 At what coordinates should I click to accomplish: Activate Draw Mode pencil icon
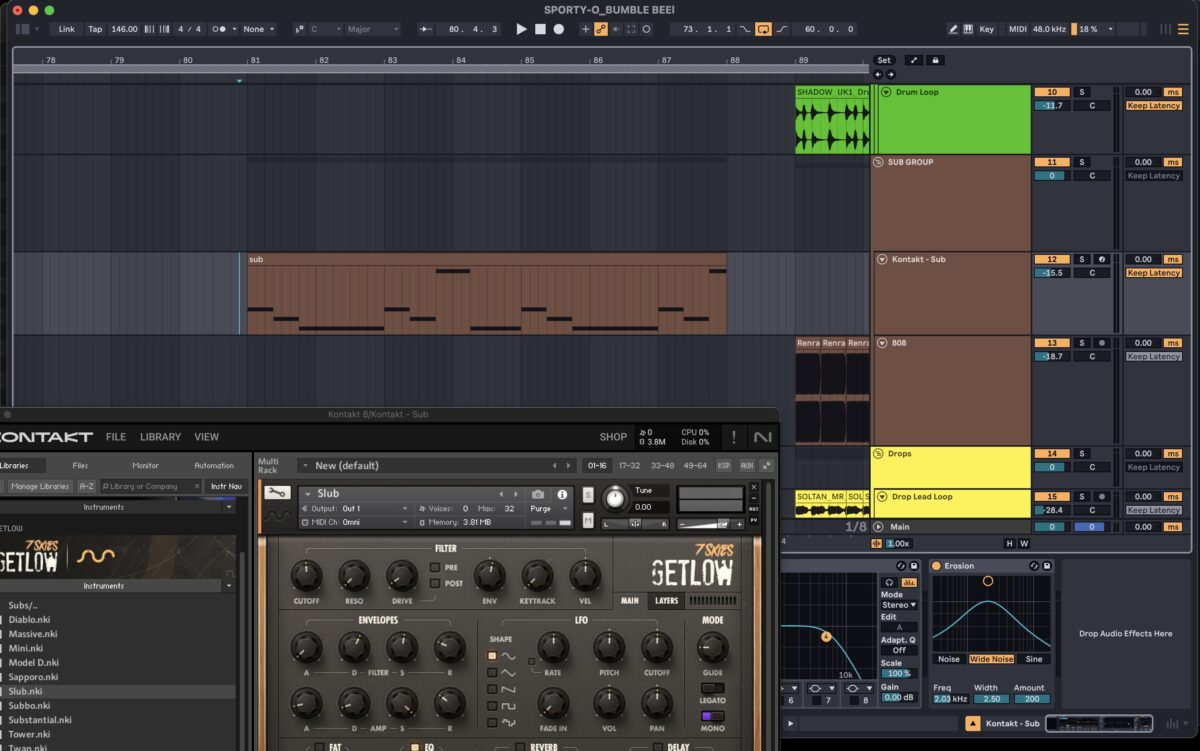tap(953, 29)
